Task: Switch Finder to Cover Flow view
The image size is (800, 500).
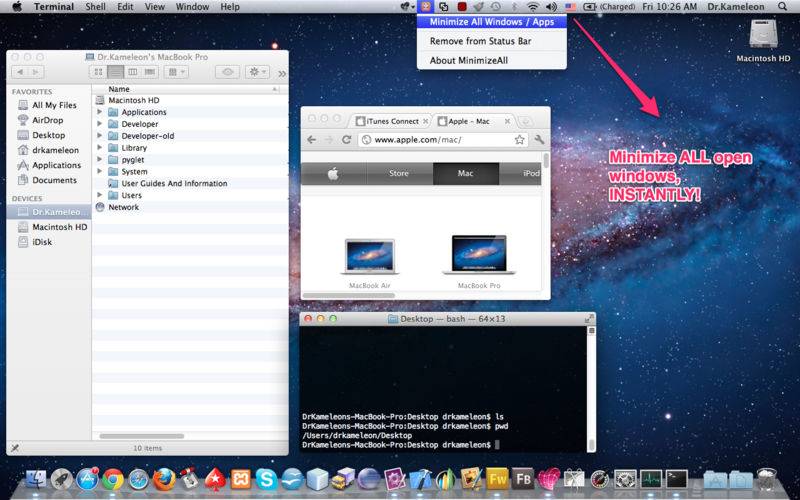Action: tap(149, 72)
